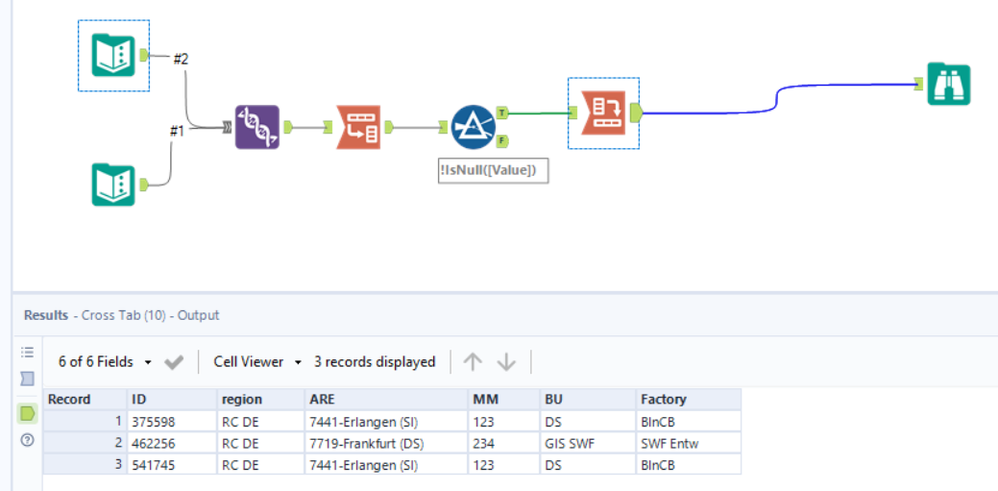Move to next record with down arrow
This screenshot has width=998, height=491.
(506, 362)
